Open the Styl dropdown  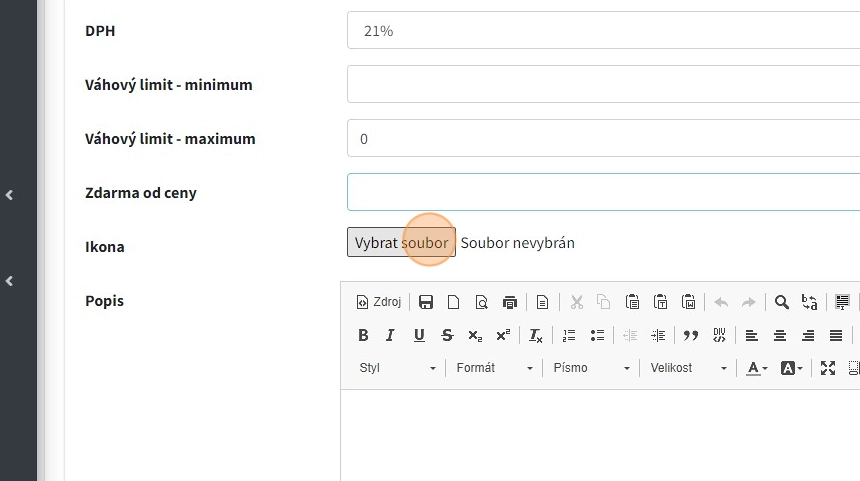tap(397, 368)
